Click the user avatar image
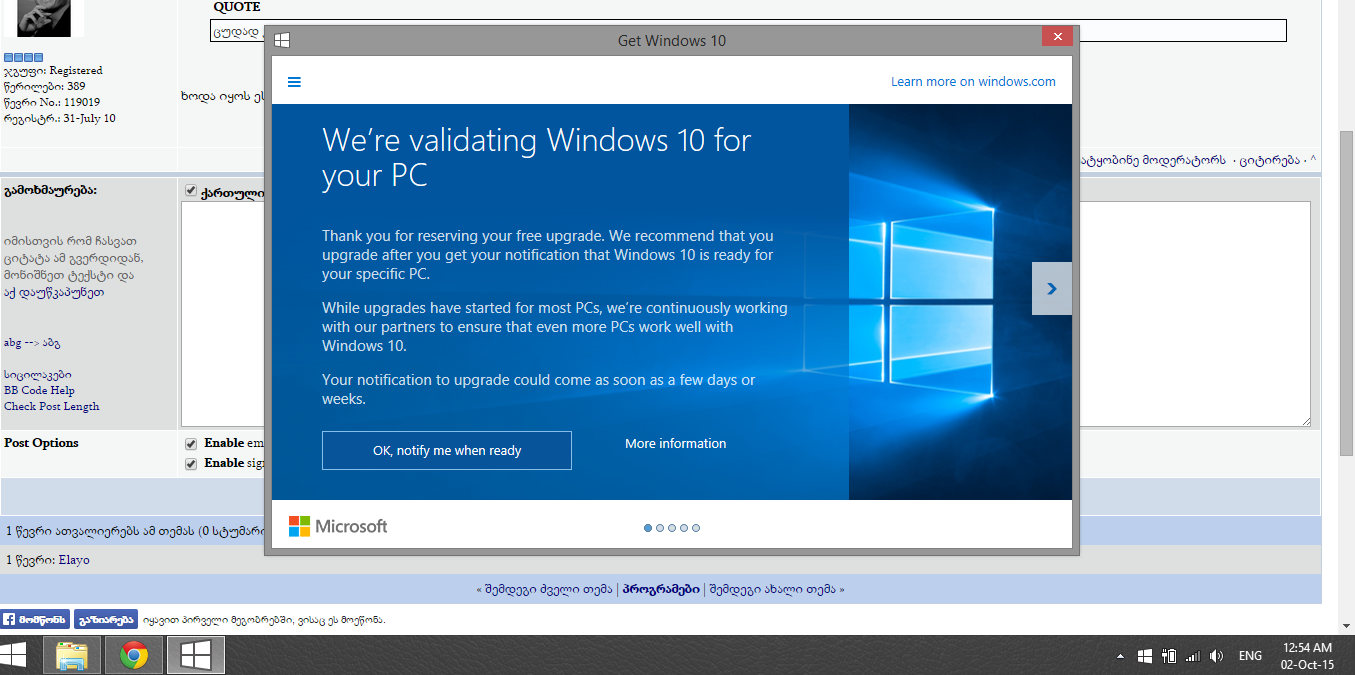 pyautogui.click(x=45, y=17)
